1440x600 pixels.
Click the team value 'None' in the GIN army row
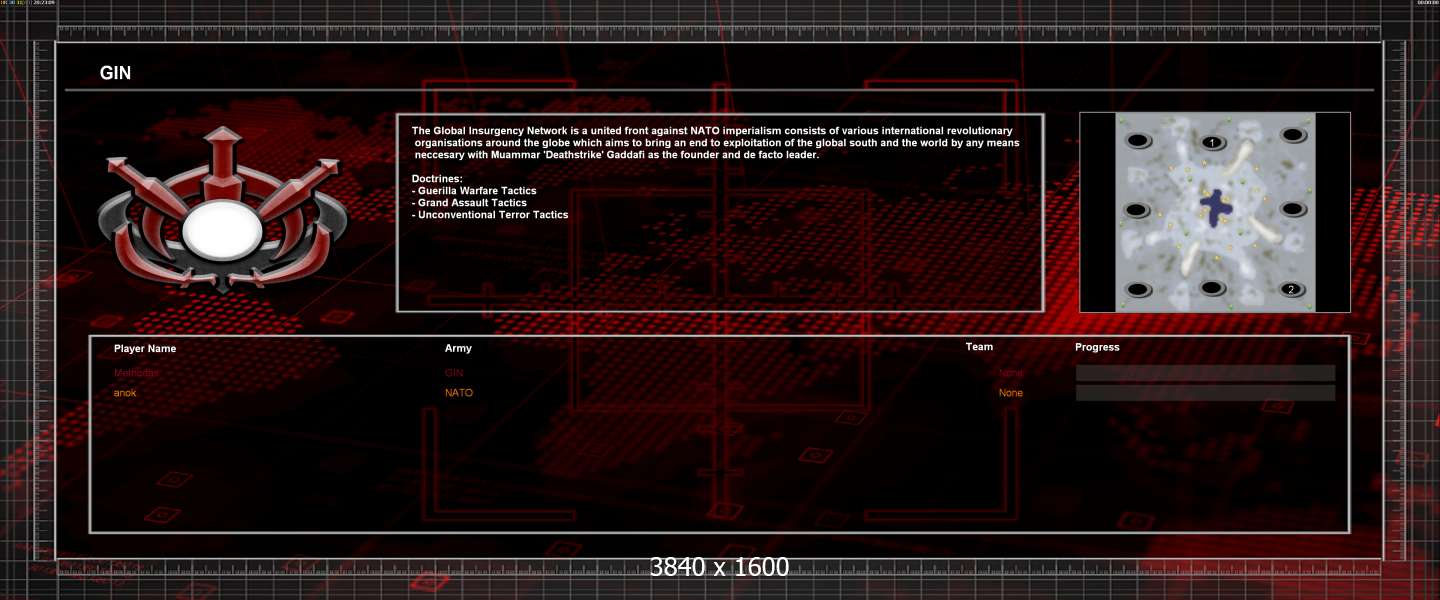(x=1011, y=373)
